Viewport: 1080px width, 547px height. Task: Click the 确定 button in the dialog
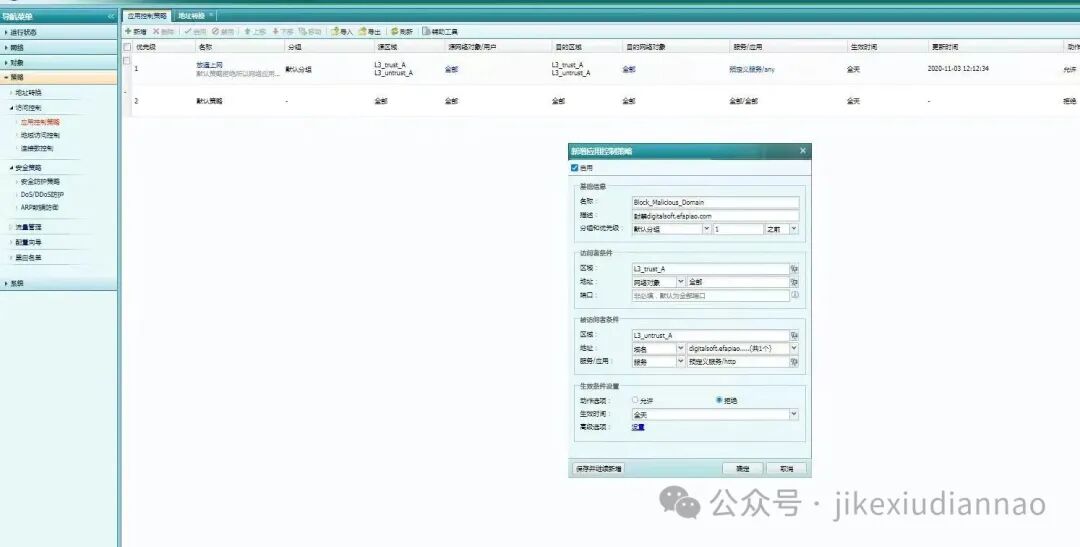coord(742,468)
